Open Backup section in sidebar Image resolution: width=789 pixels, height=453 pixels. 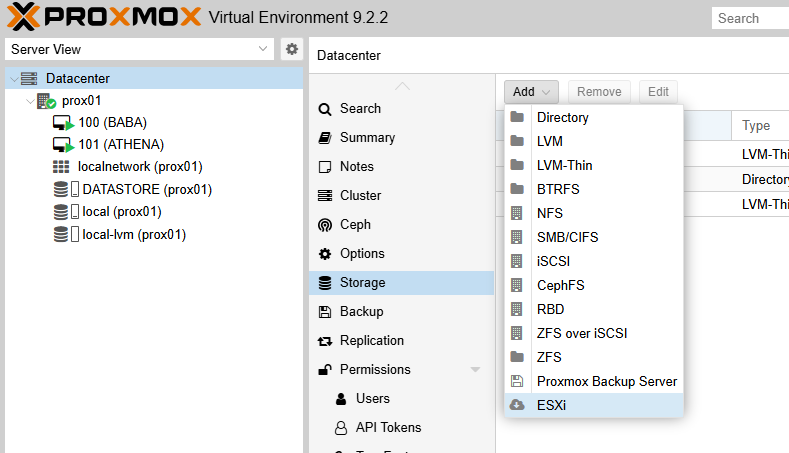click(x=402, y=312)
